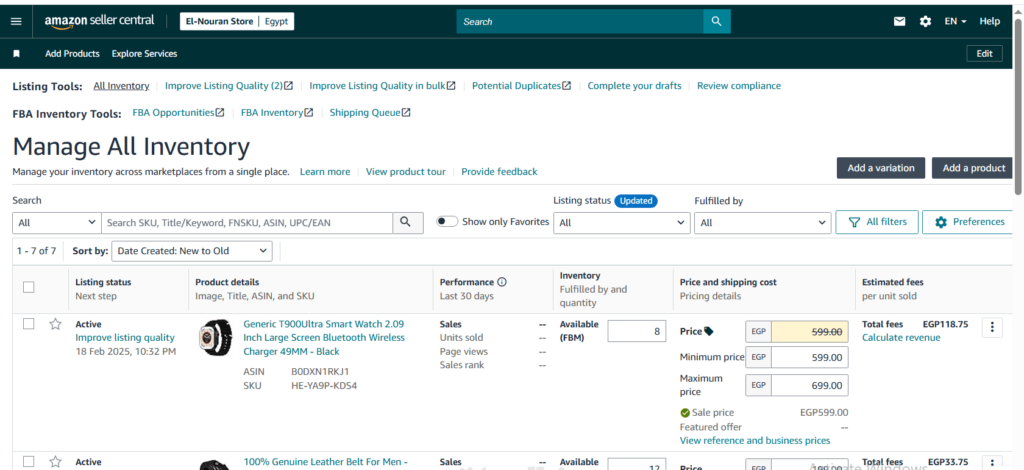The width and height of the screenshot is (1024, 470).
Task: Click the search magnifier in top bar
Action: click(x=717, y=22)
